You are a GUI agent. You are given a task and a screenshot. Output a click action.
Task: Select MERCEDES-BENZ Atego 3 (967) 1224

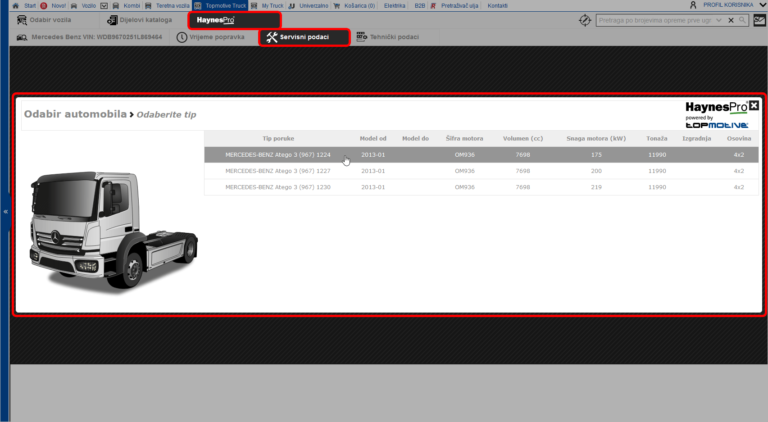481,155
